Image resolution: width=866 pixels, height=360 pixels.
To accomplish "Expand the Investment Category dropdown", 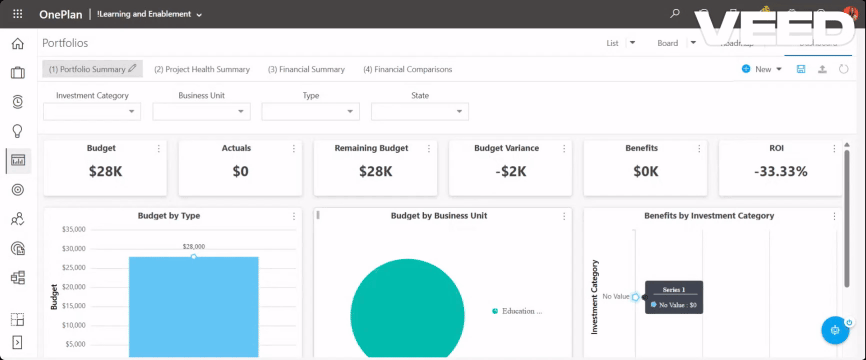I will (x=92, y=112).
